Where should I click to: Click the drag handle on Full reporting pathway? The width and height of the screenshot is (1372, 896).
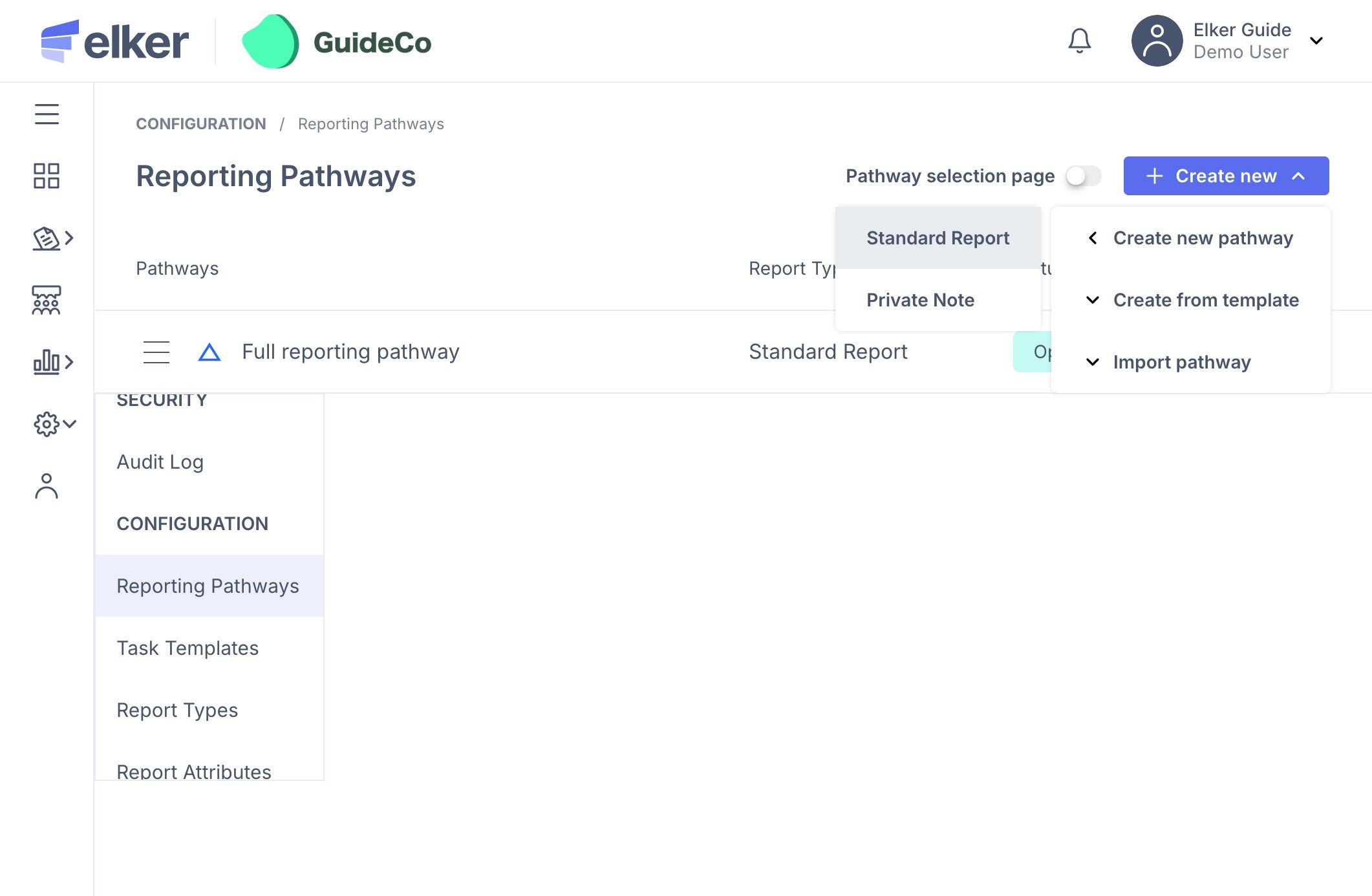[156, 352]
